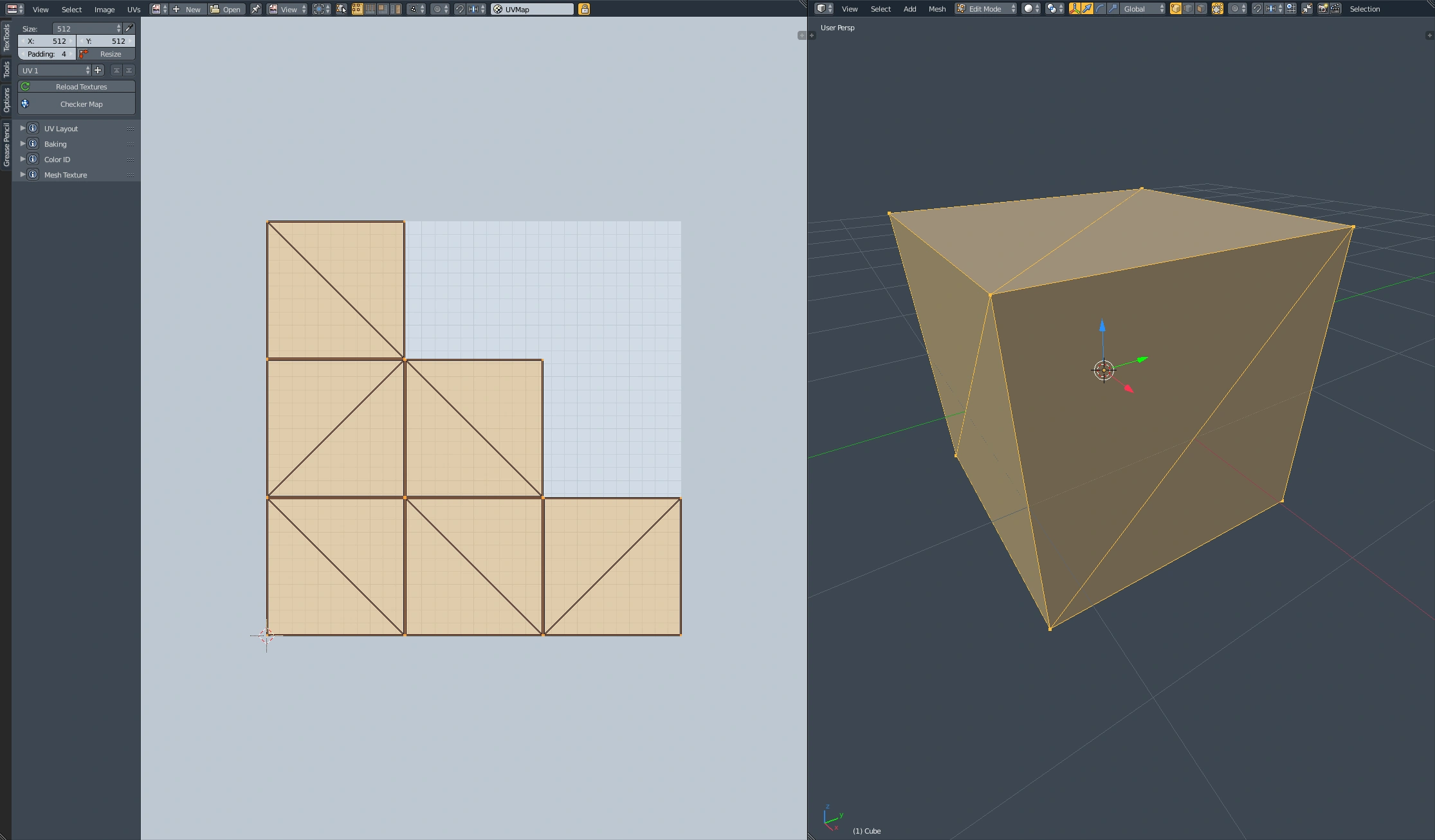This screenshot has width=1435, height=840.
Task: Pin the image with the pin icon
Action: click(x=256, y=9)
